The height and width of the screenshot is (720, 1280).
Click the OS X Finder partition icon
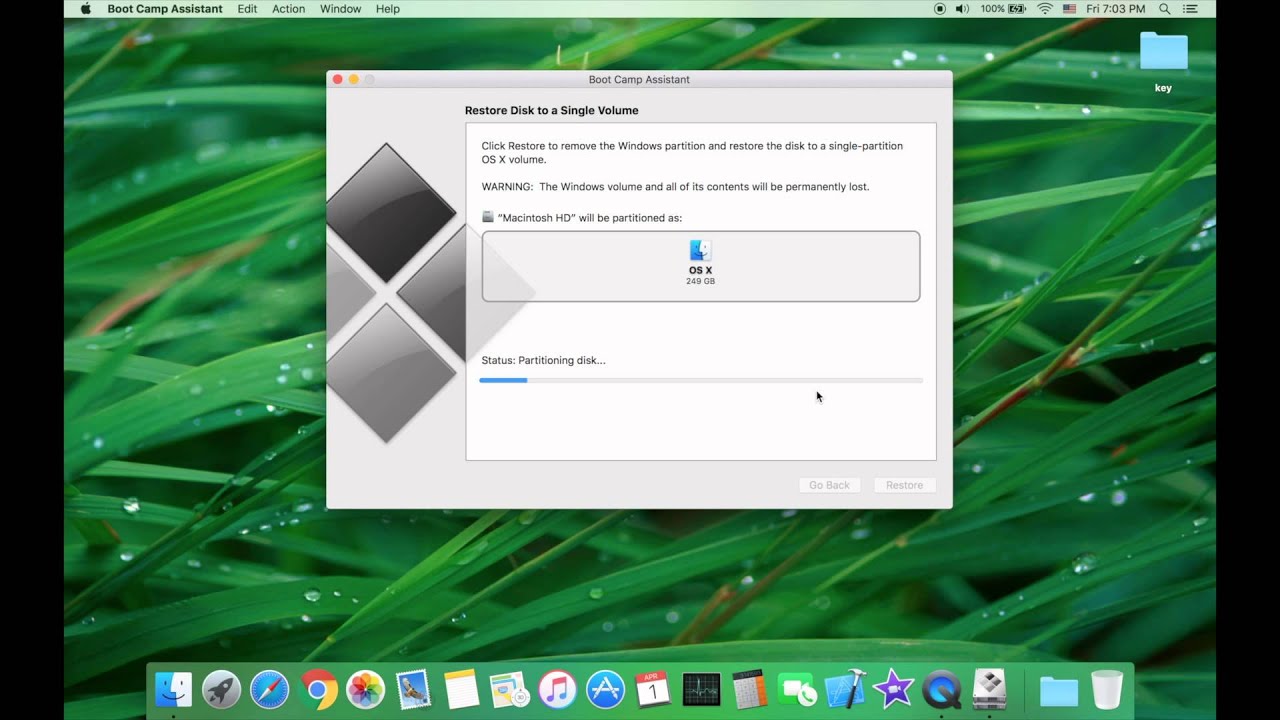(x=701, y=251)
